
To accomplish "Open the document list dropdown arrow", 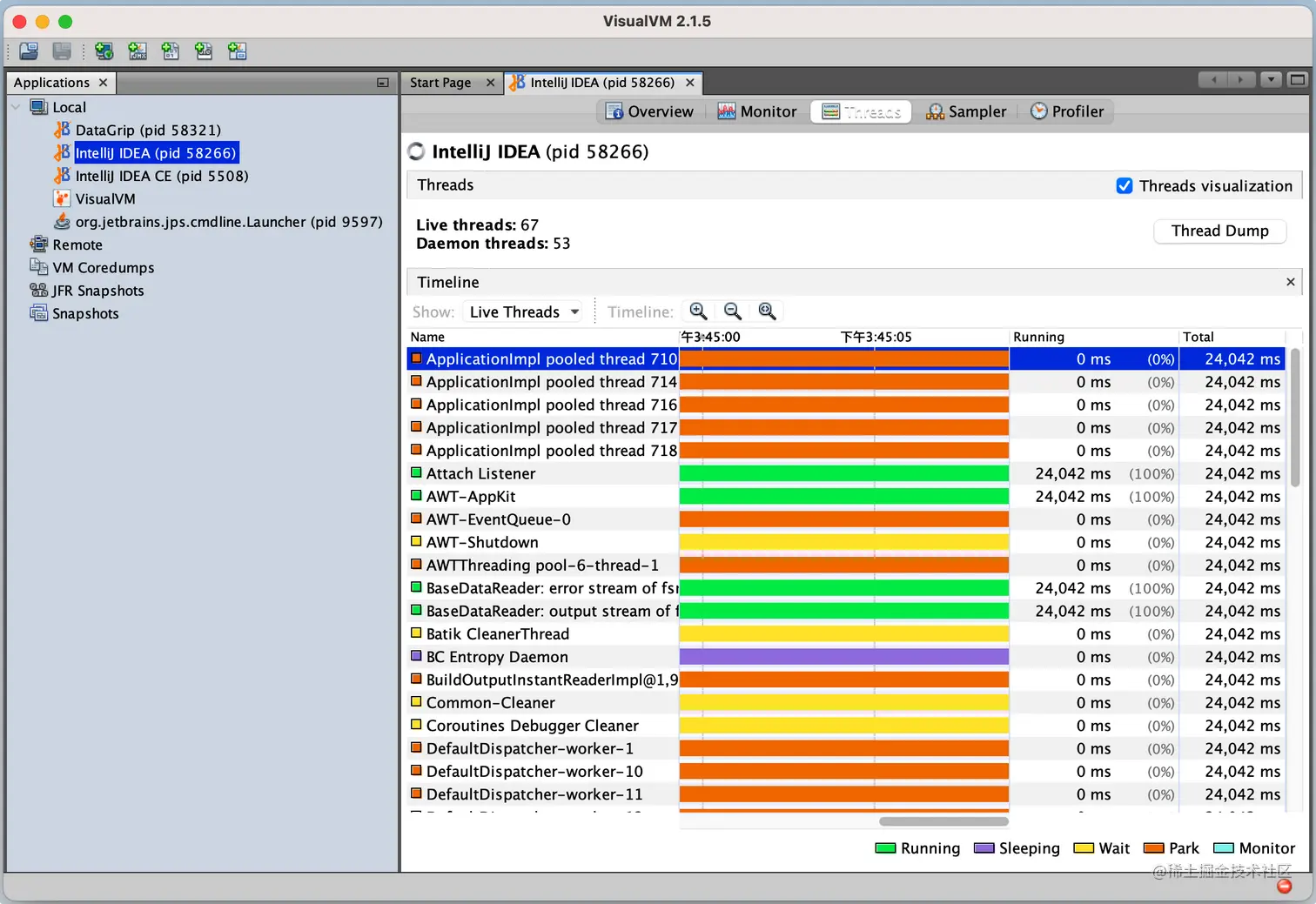I will pyautogui.click(x=1272, y=80).
